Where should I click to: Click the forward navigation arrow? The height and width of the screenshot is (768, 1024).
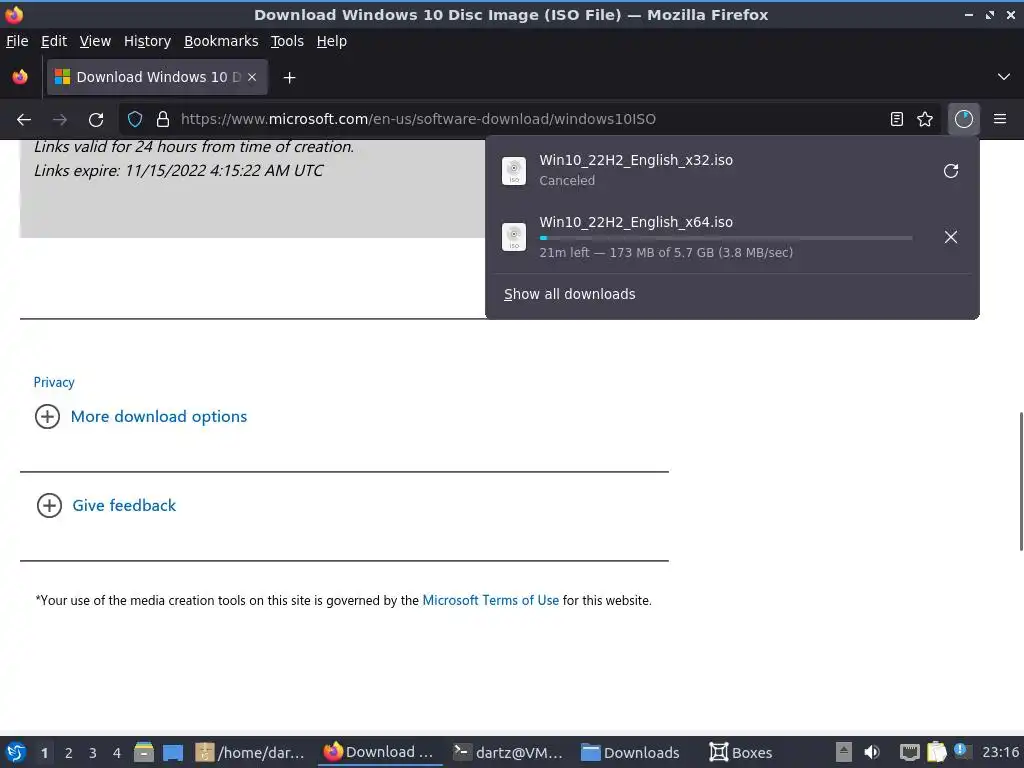point(60,120)
